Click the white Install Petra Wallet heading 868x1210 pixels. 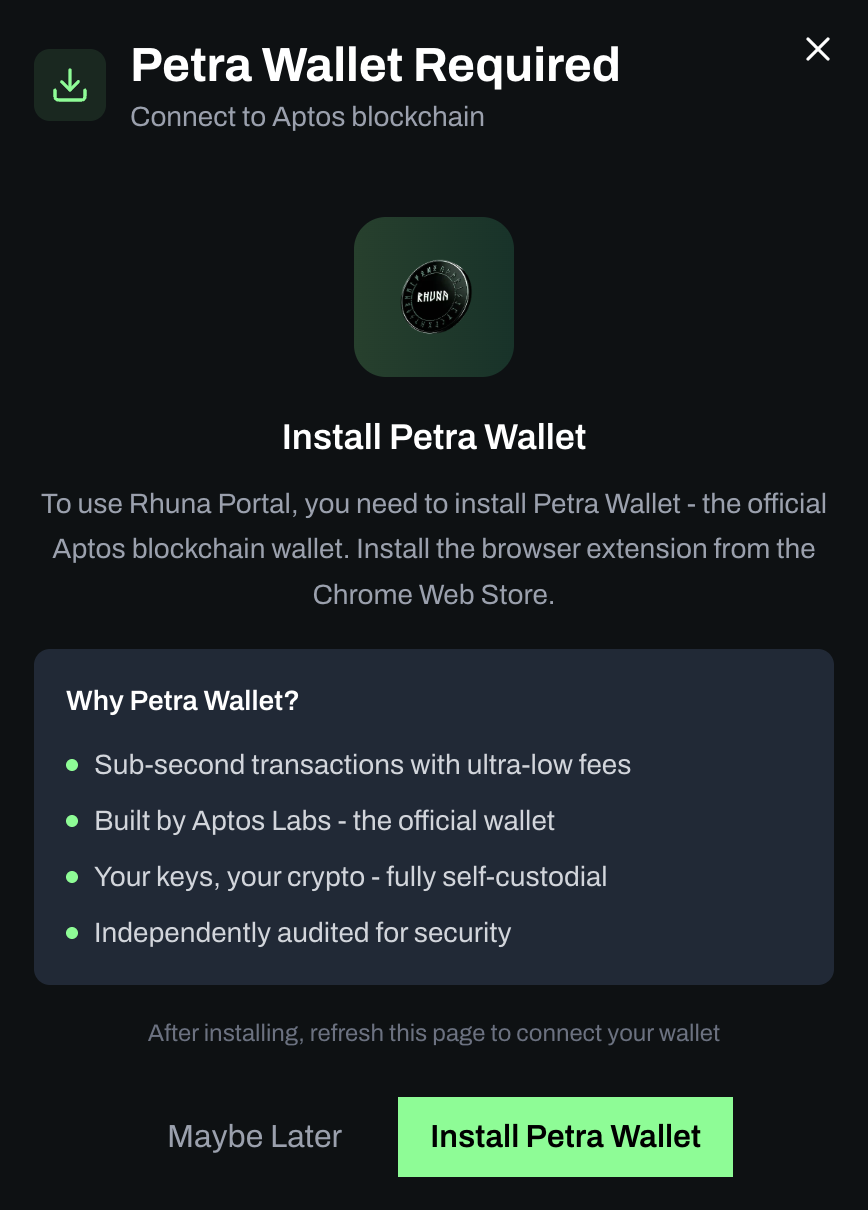pos(434,437)
